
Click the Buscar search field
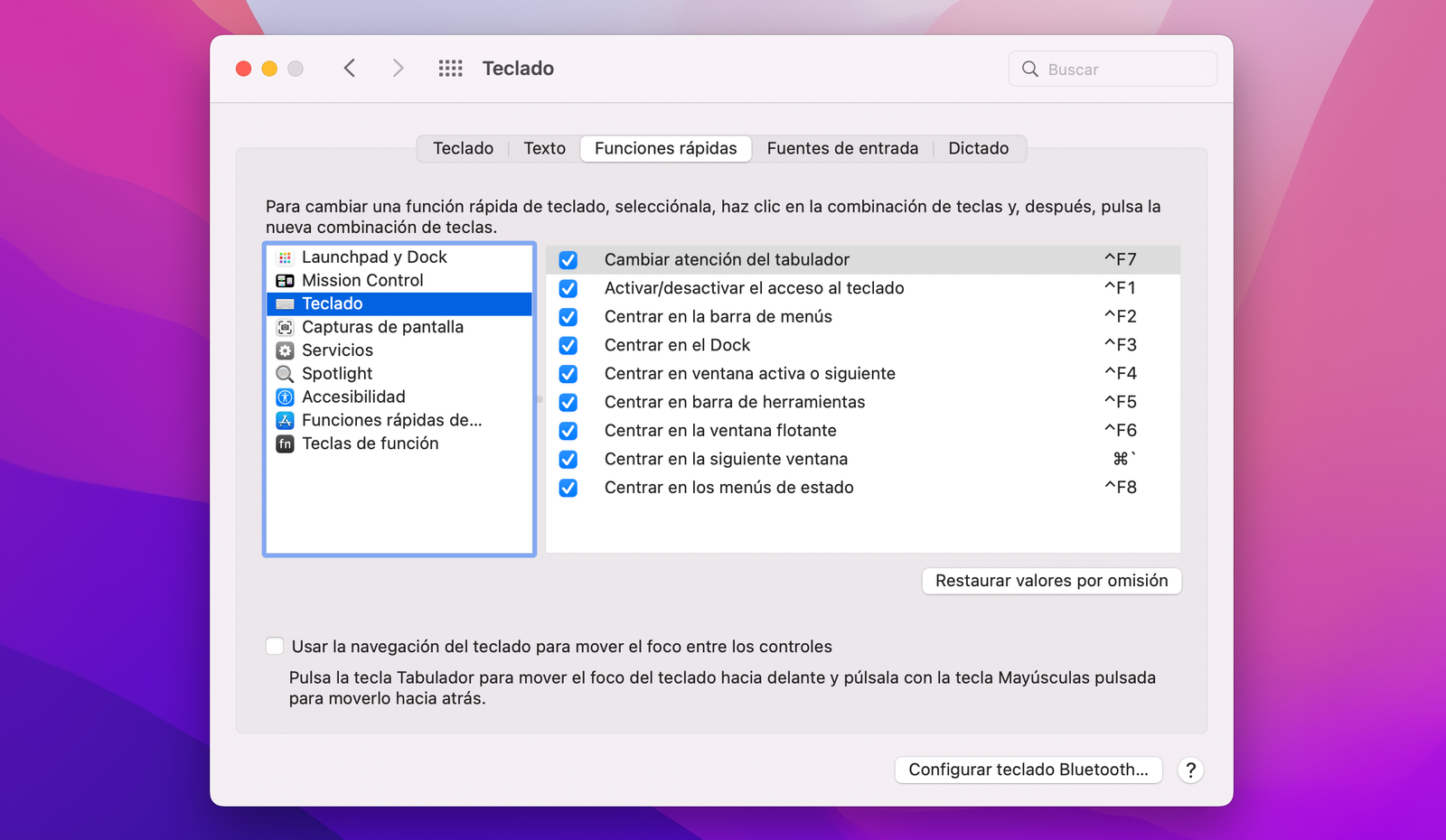[1113, 69]
